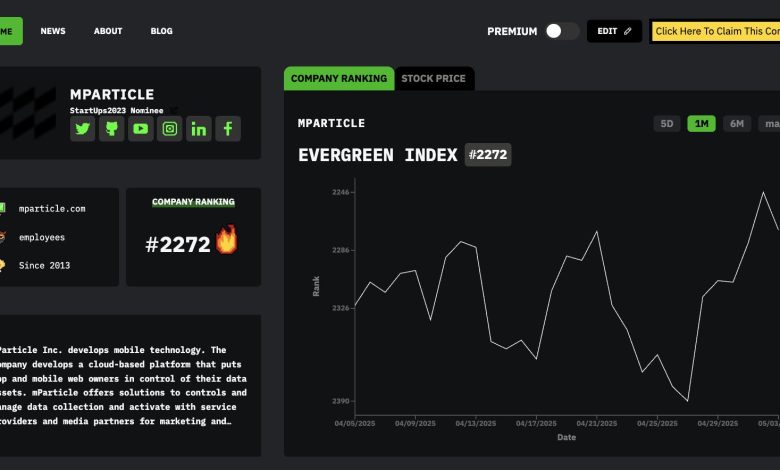
Task: Click the 'Since 2013' info row
Action: click(x=44, y=266)
